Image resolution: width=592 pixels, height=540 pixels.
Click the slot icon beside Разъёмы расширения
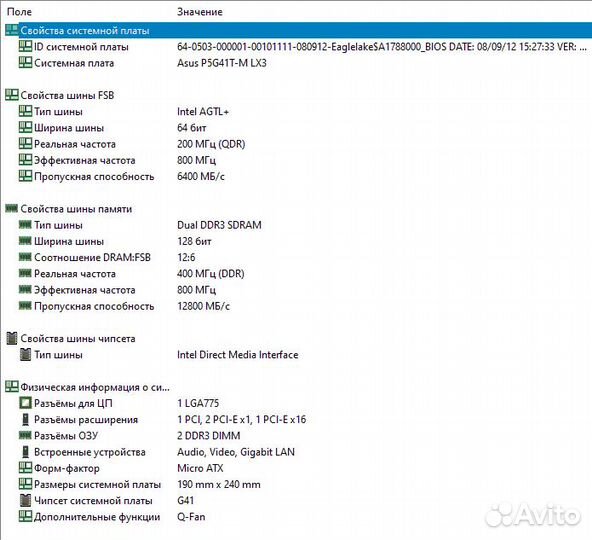pos(25,419)
